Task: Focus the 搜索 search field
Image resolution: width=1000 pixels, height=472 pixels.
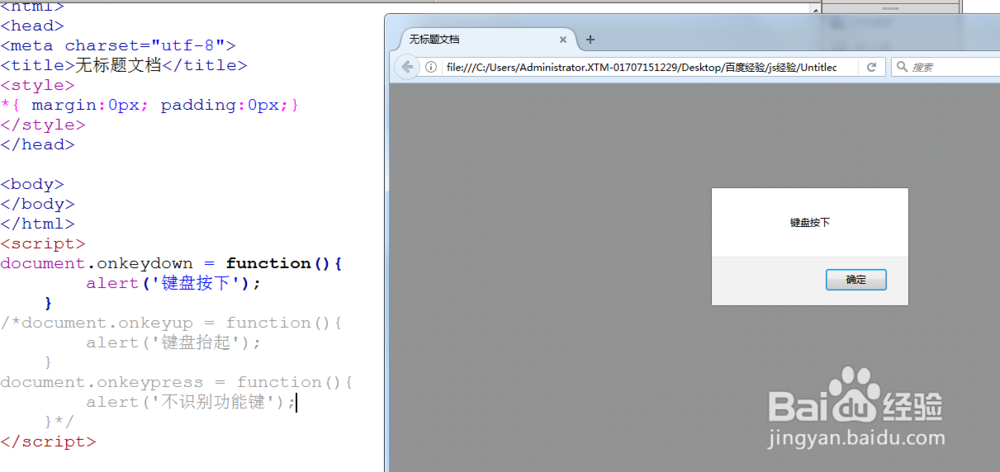Action: tap(946, 67)
